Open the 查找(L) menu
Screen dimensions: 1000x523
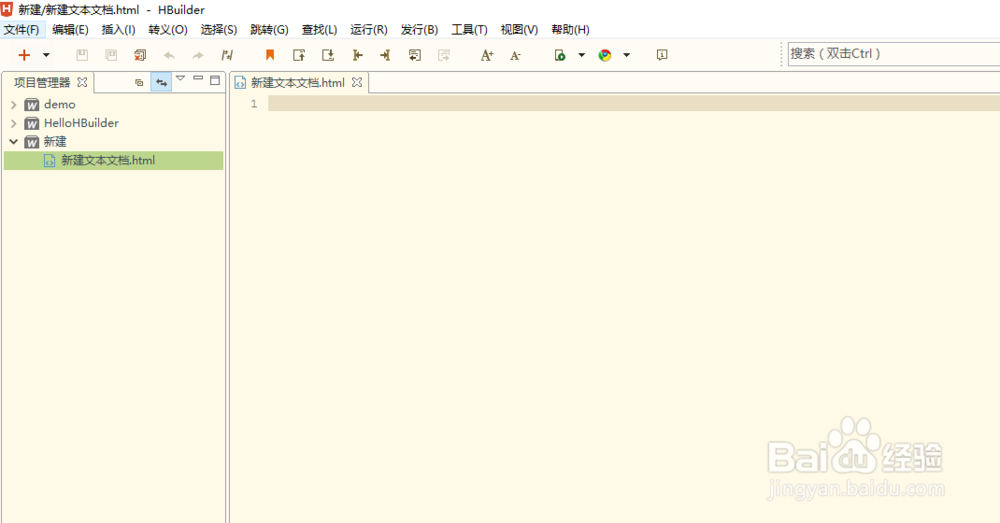(x=319, y=29)
